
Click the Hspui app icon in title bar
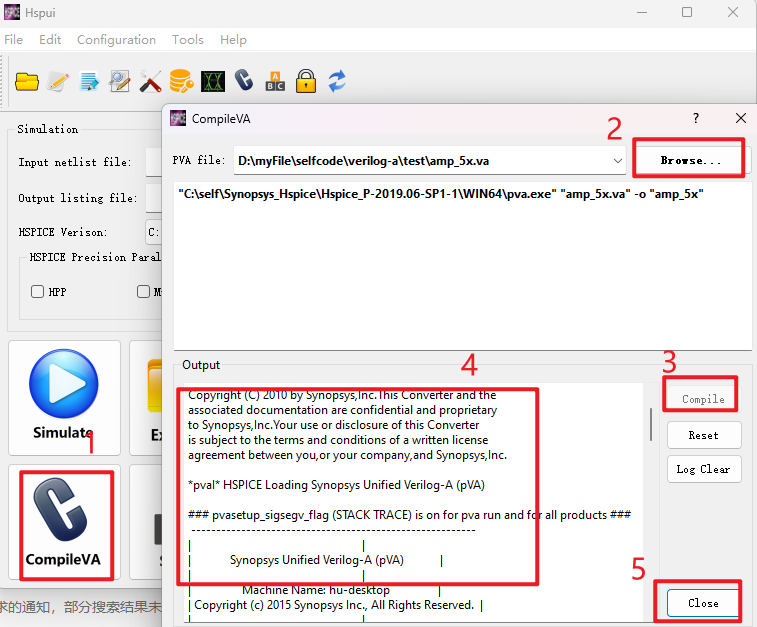(12, 12)
